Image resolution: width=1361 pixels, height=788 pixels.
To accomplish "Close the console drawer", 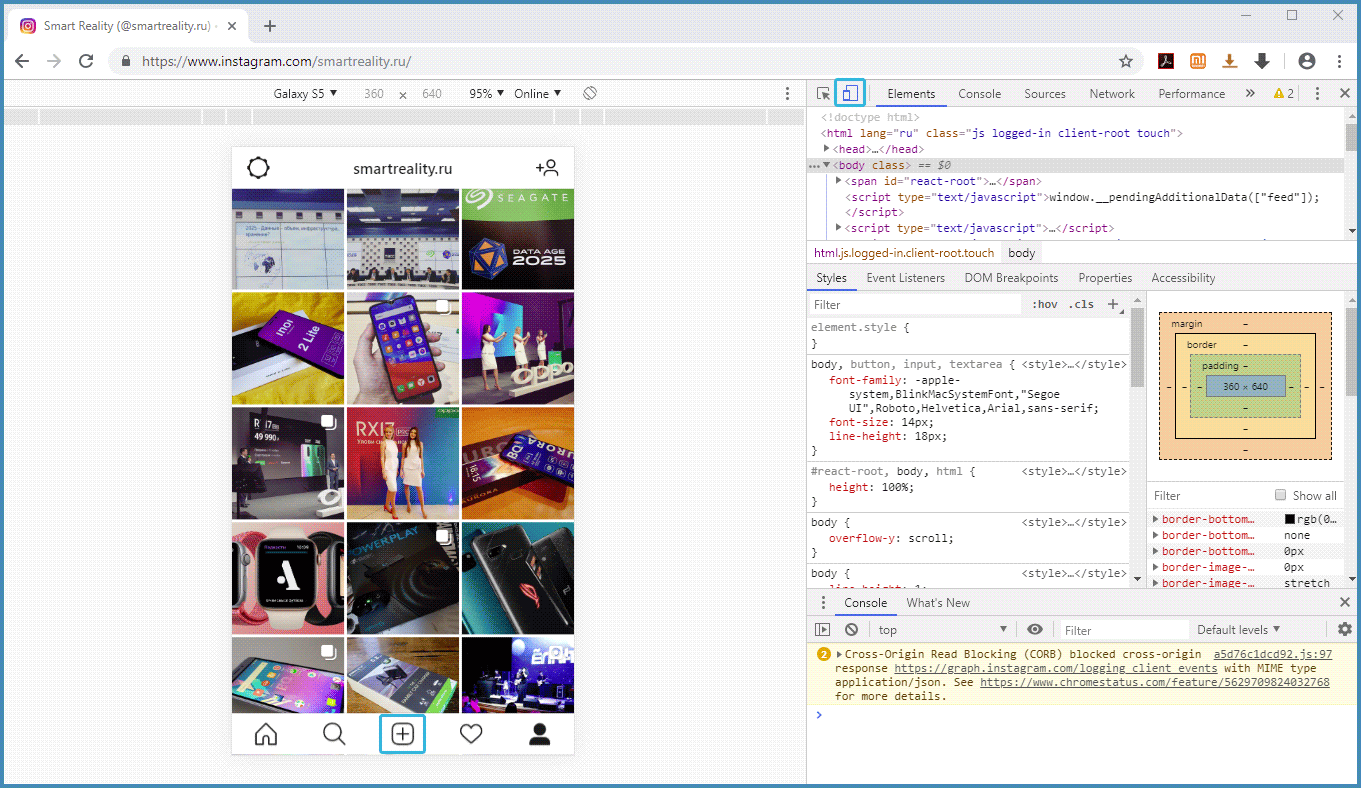I will click(1345, 603).
